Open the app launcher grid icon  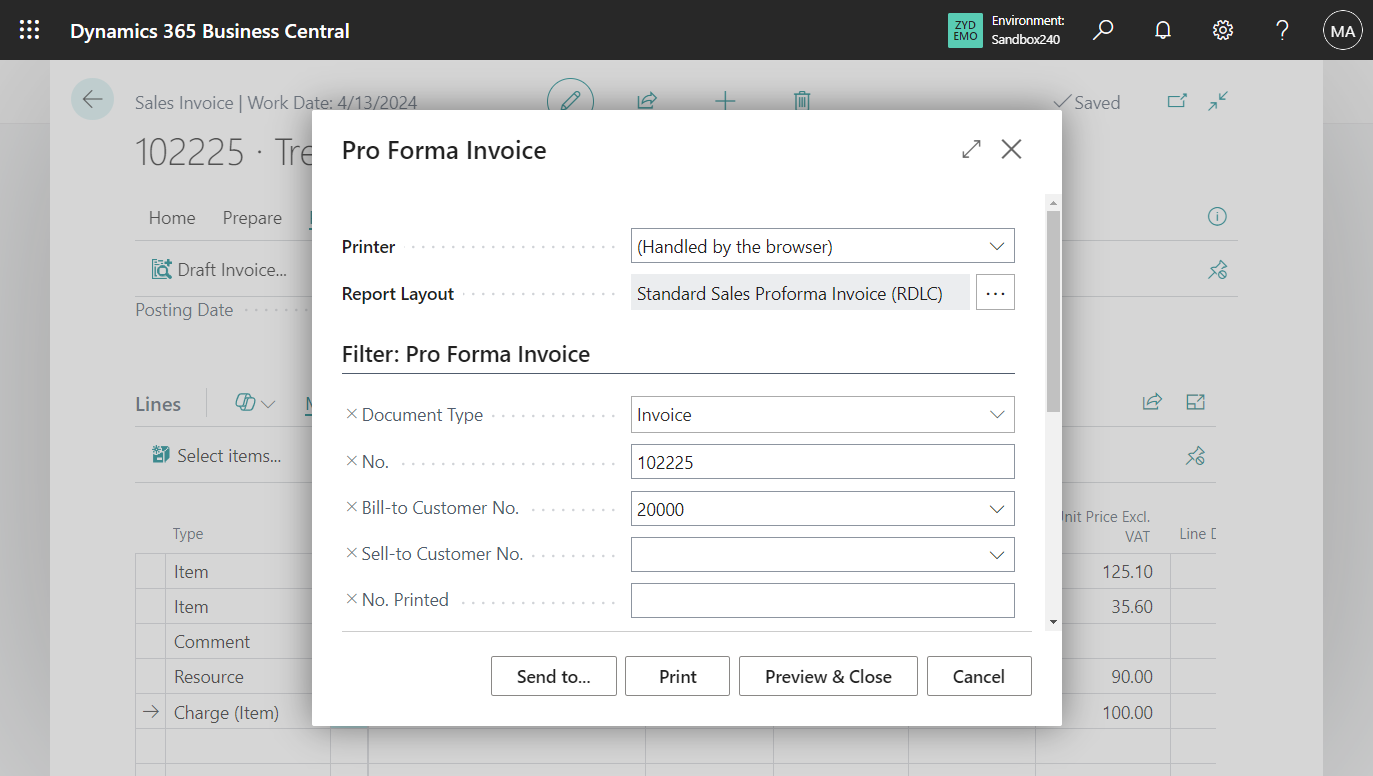click(28, 30)
